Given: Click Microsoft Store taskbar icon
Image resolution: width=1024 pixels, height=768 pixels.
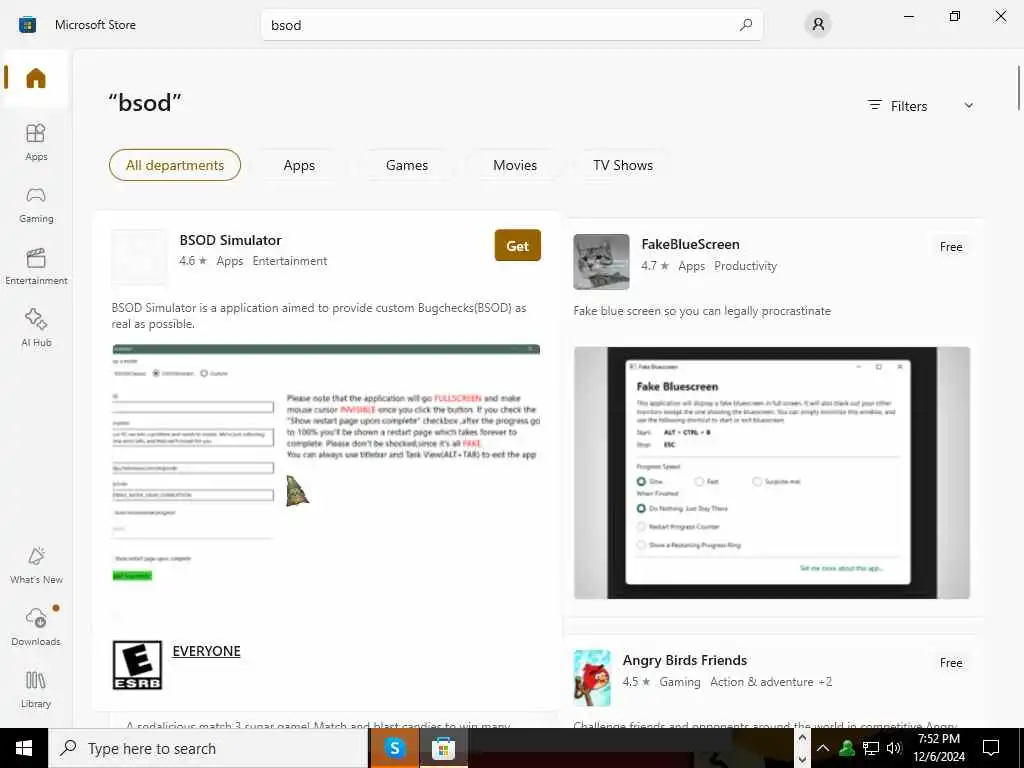Looking at the screenshot, I should click(x=443, y=748).
